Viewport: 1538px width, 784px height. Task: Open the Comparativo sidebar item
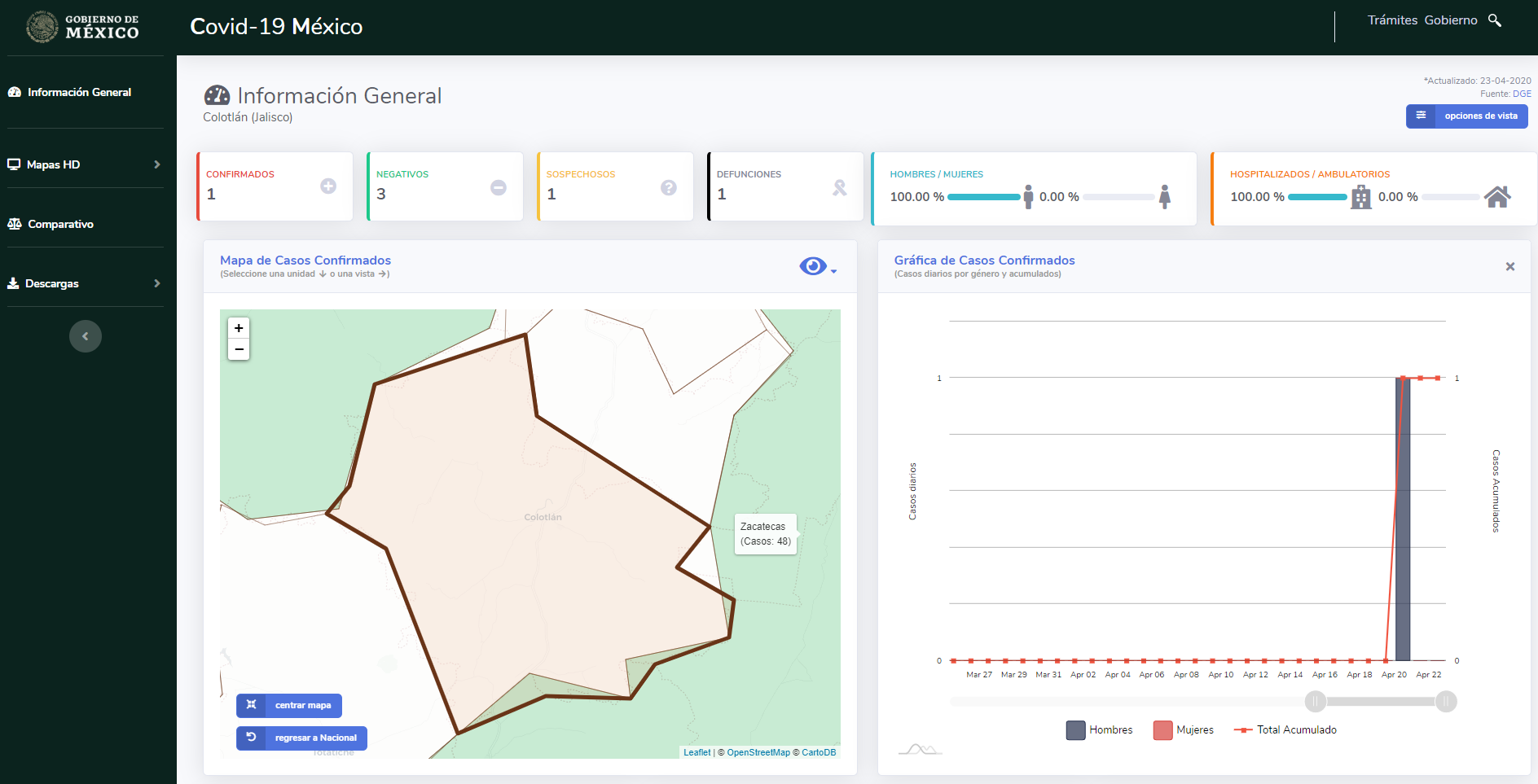(x=51, y=224)
